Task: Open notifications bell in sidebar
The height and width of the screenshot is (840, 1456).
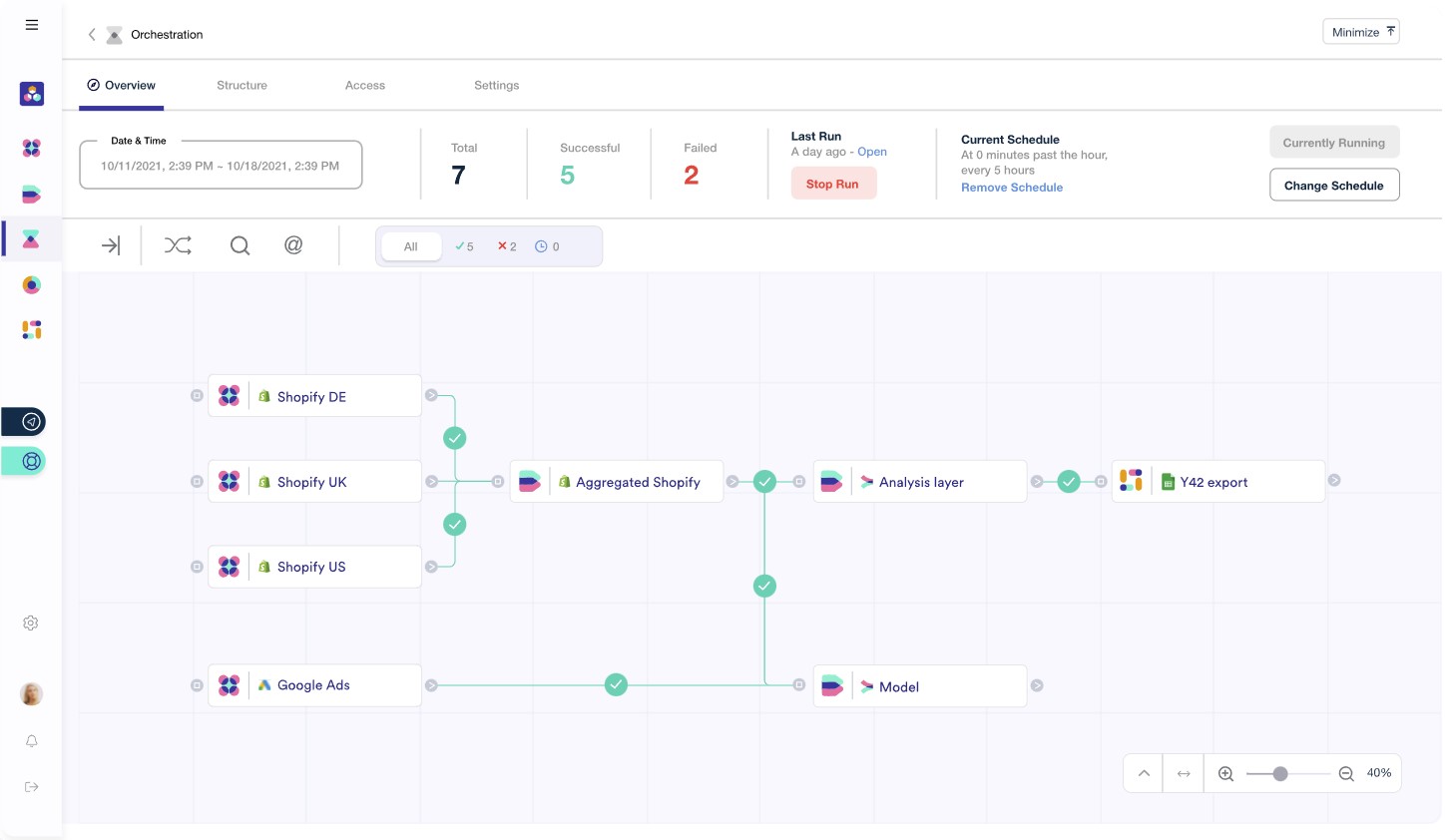Action: click(x=32, y=741)
